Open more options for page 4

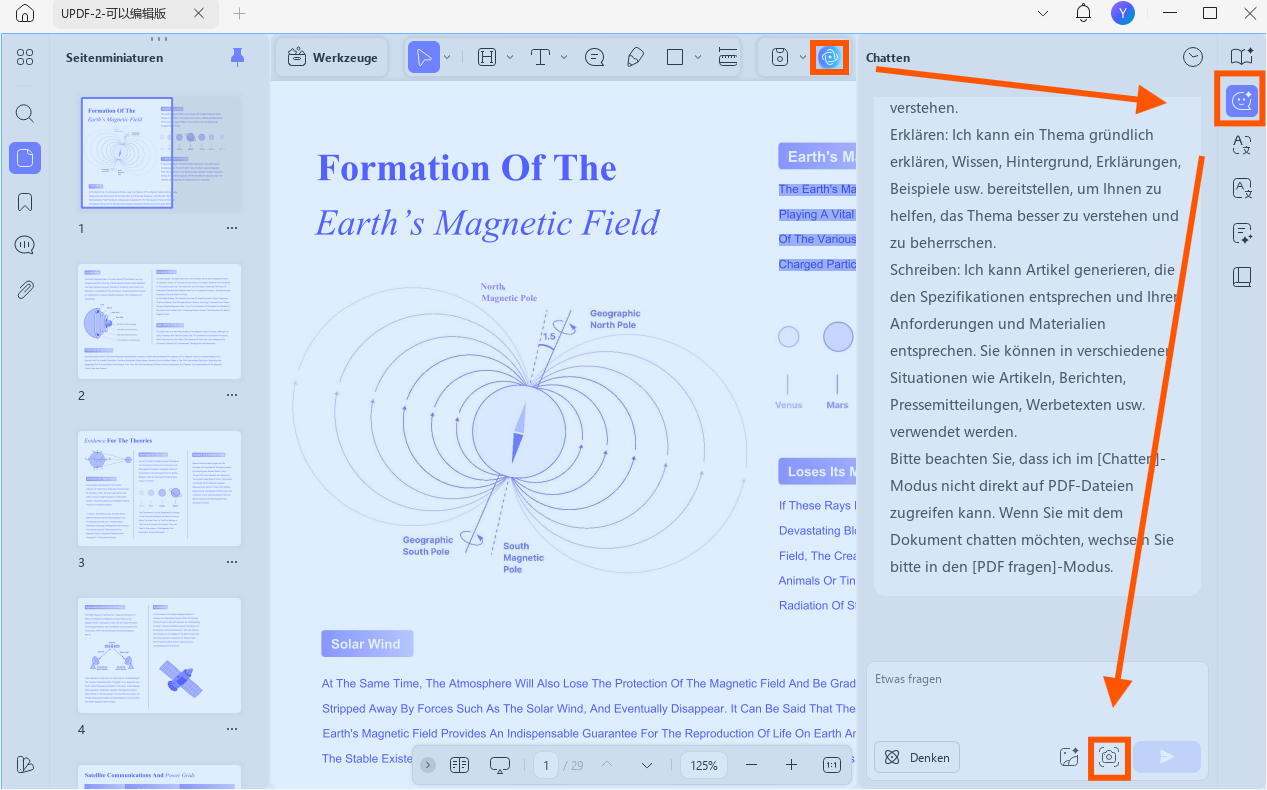click(232, 730)
